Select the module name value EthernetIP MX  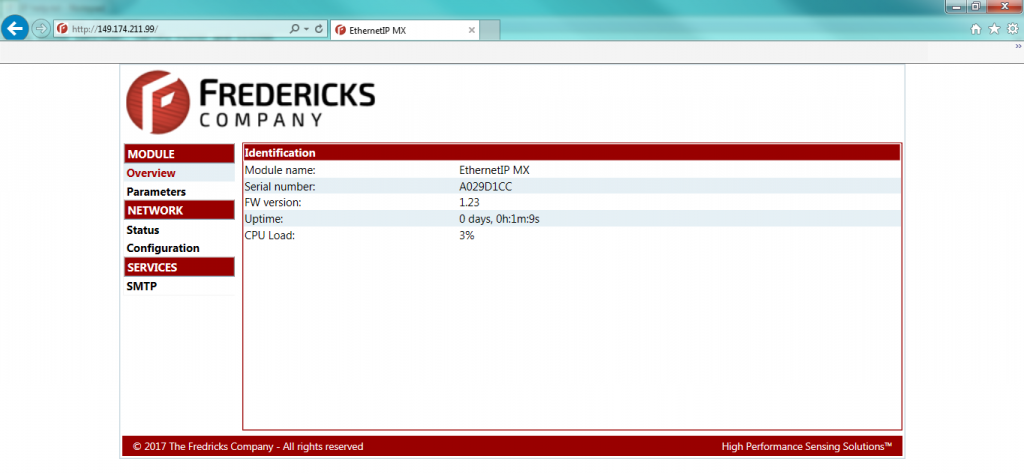(x=494, y=170)
